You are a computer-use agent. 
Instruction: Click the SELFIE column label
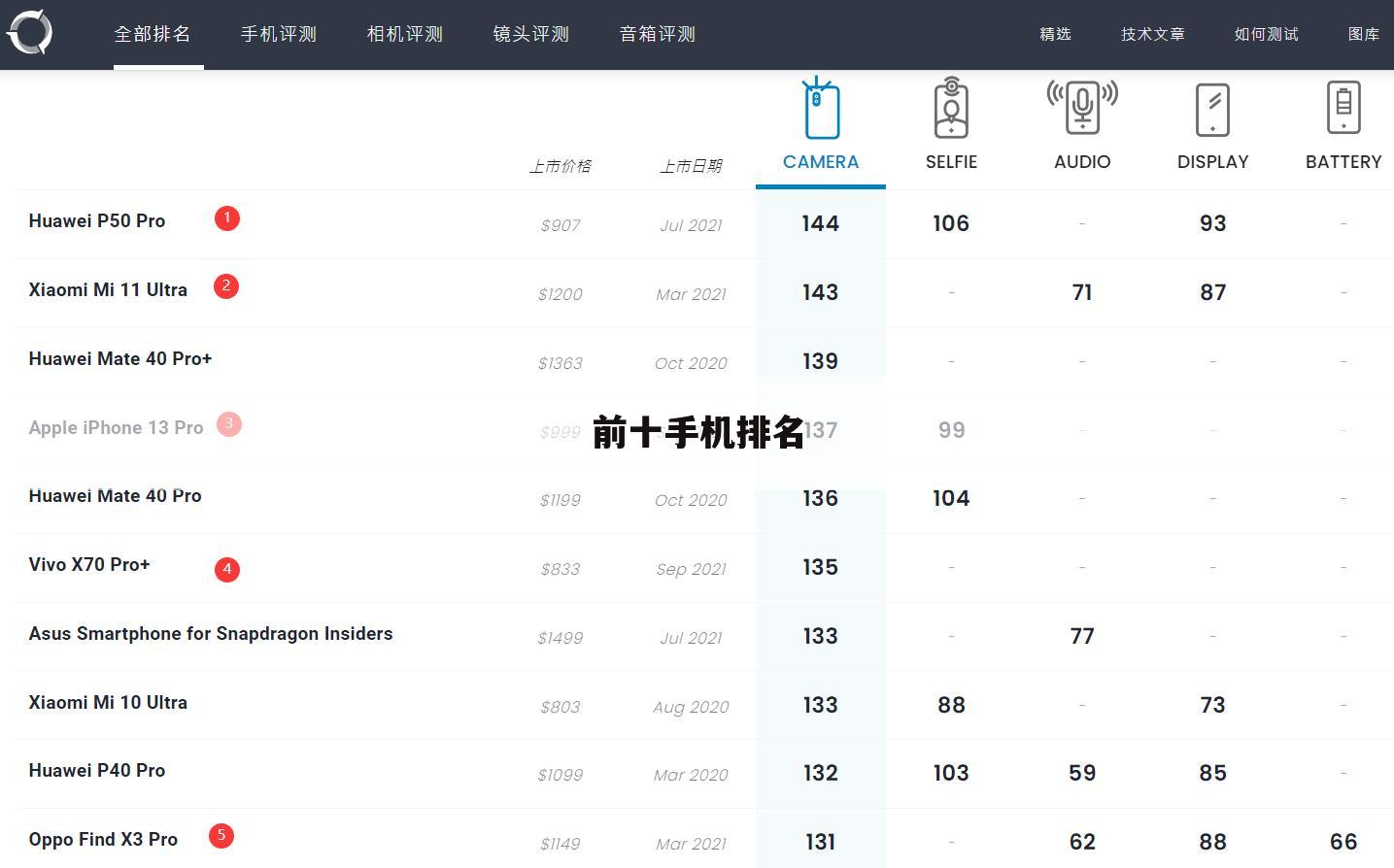tap(951, 162)
